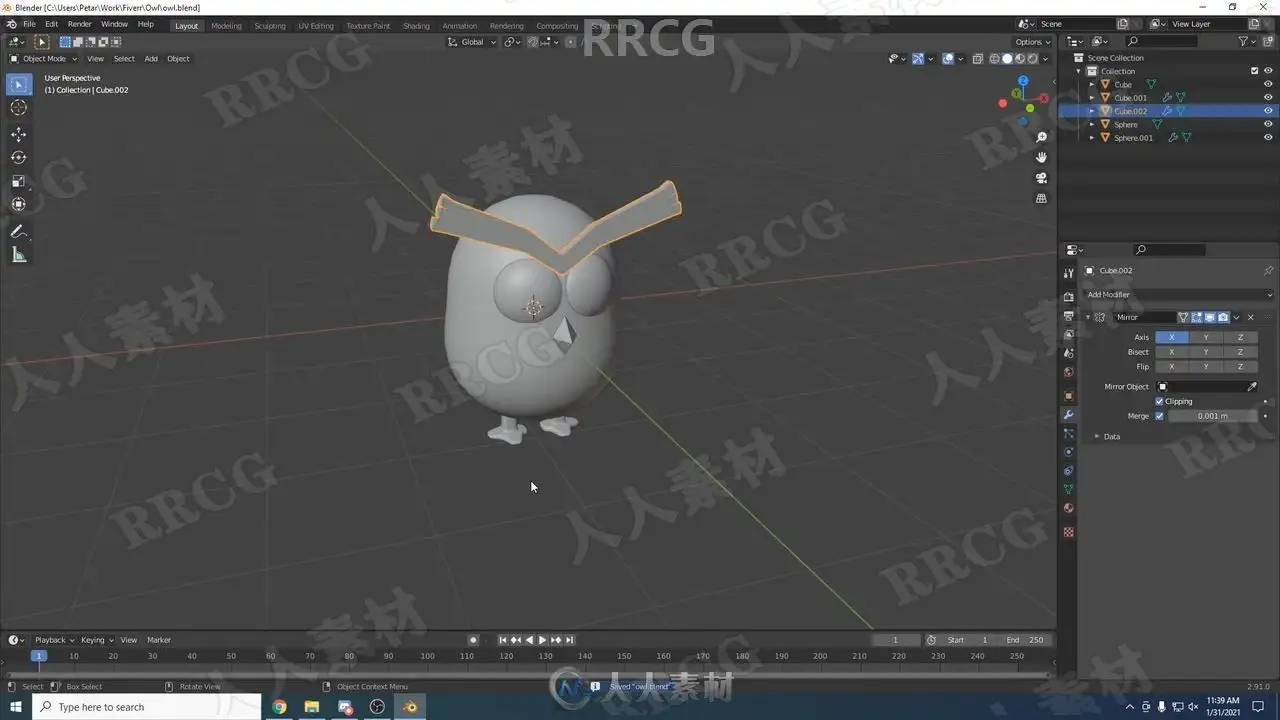This screenshot has height=720, width=1280.
Task: Open the viewport Select menu
Action: (x=124, y=59)
